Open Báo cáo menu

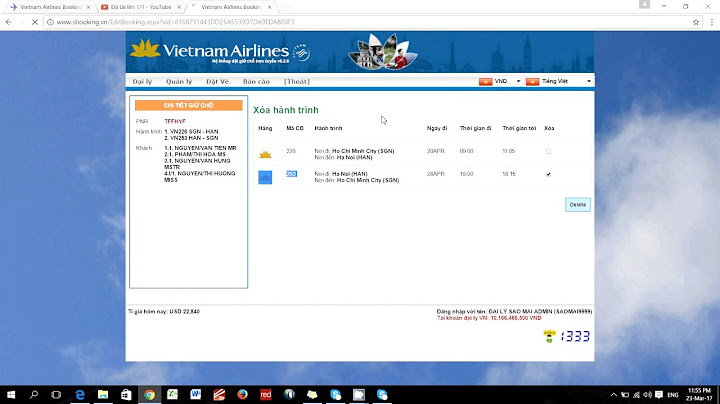point(256,81)
